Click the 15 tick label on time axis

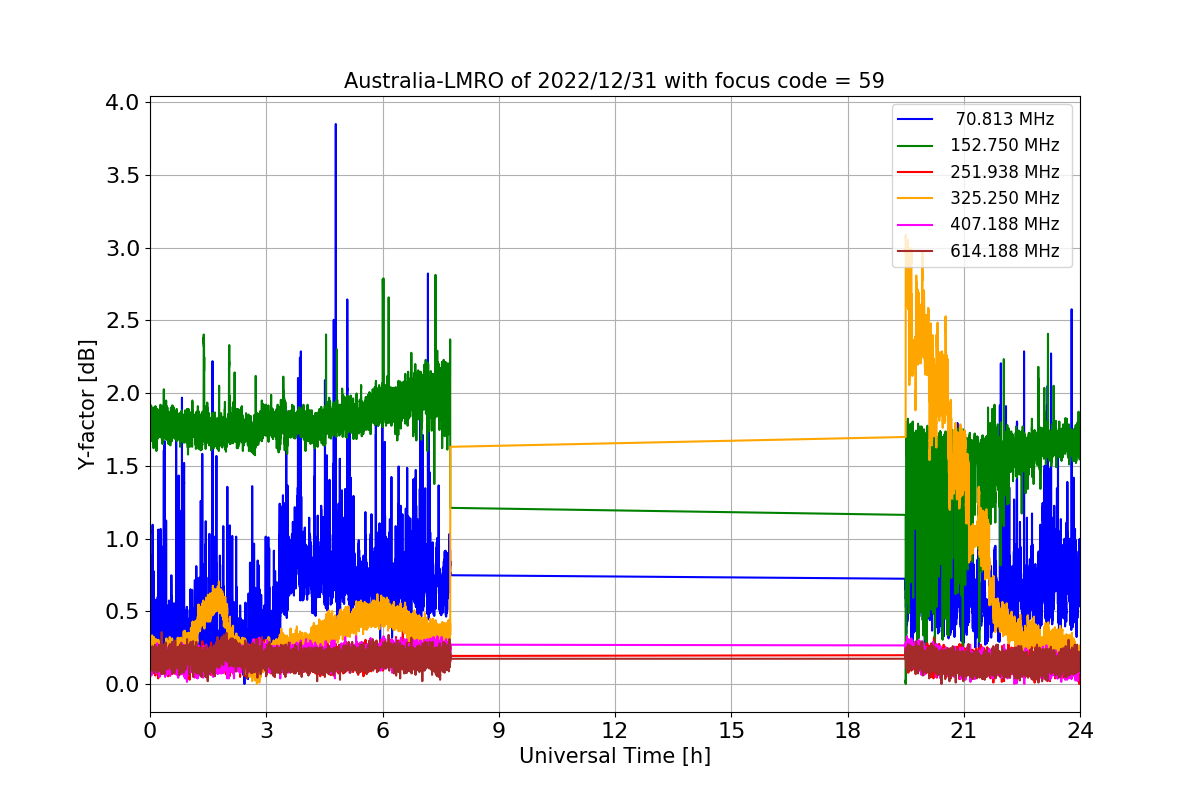pyautogui.click(x=731, y=731)
